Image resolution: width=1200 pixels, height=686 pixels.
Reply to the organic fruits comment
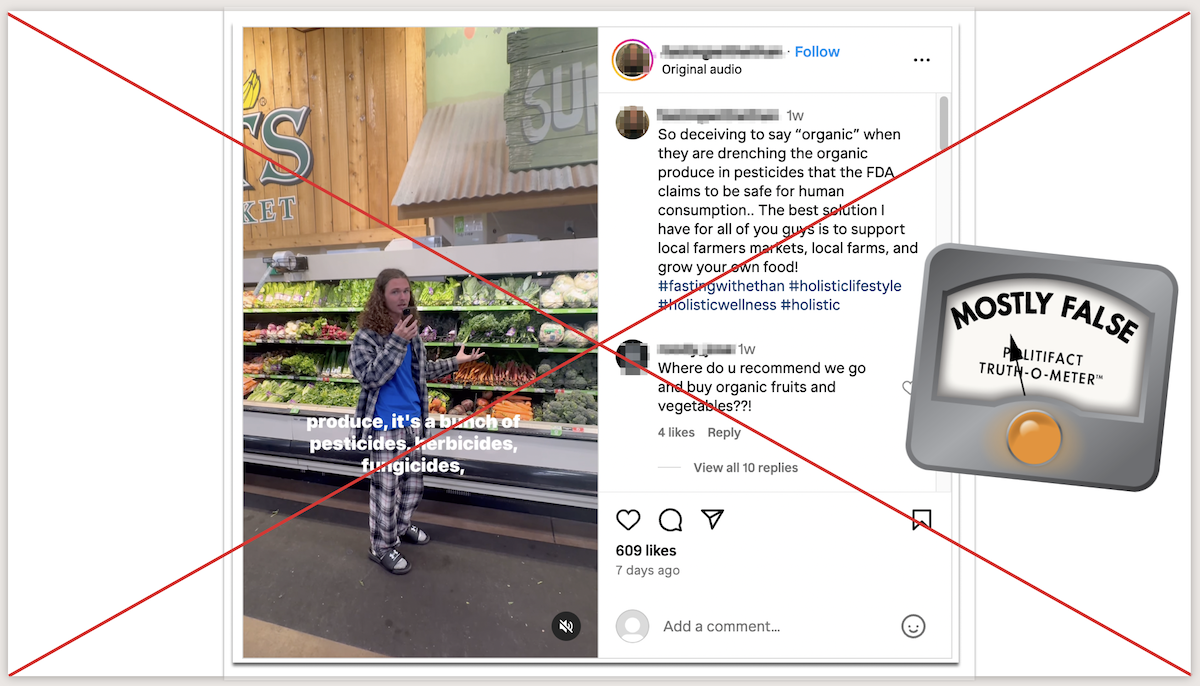point(724,432)
